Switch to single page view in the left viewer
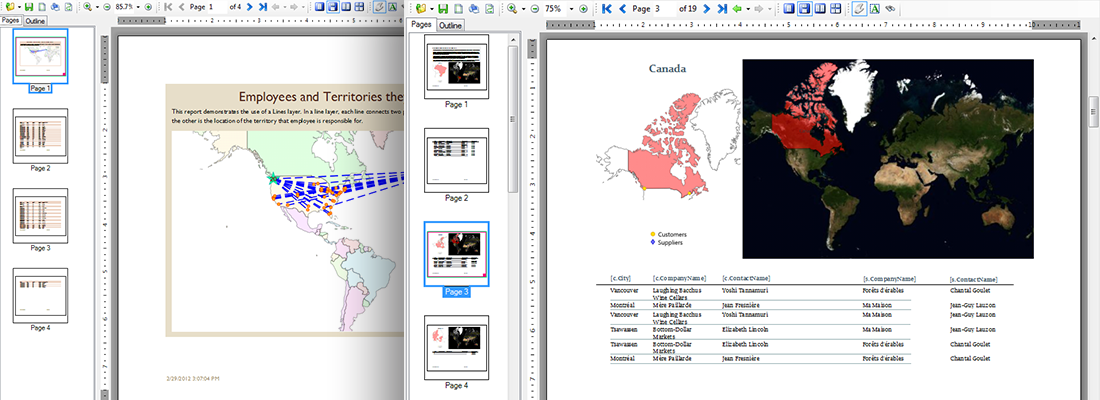 (x=319, y=7)
